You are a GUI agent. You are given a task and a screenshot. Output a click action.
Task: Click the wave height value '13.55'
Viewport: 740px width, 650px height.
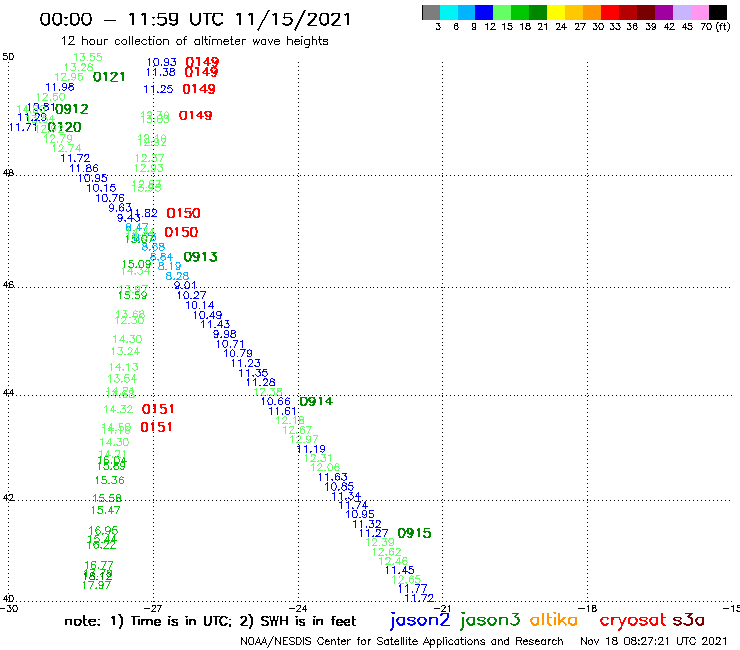pyautogui.click(x=88, y=57)
